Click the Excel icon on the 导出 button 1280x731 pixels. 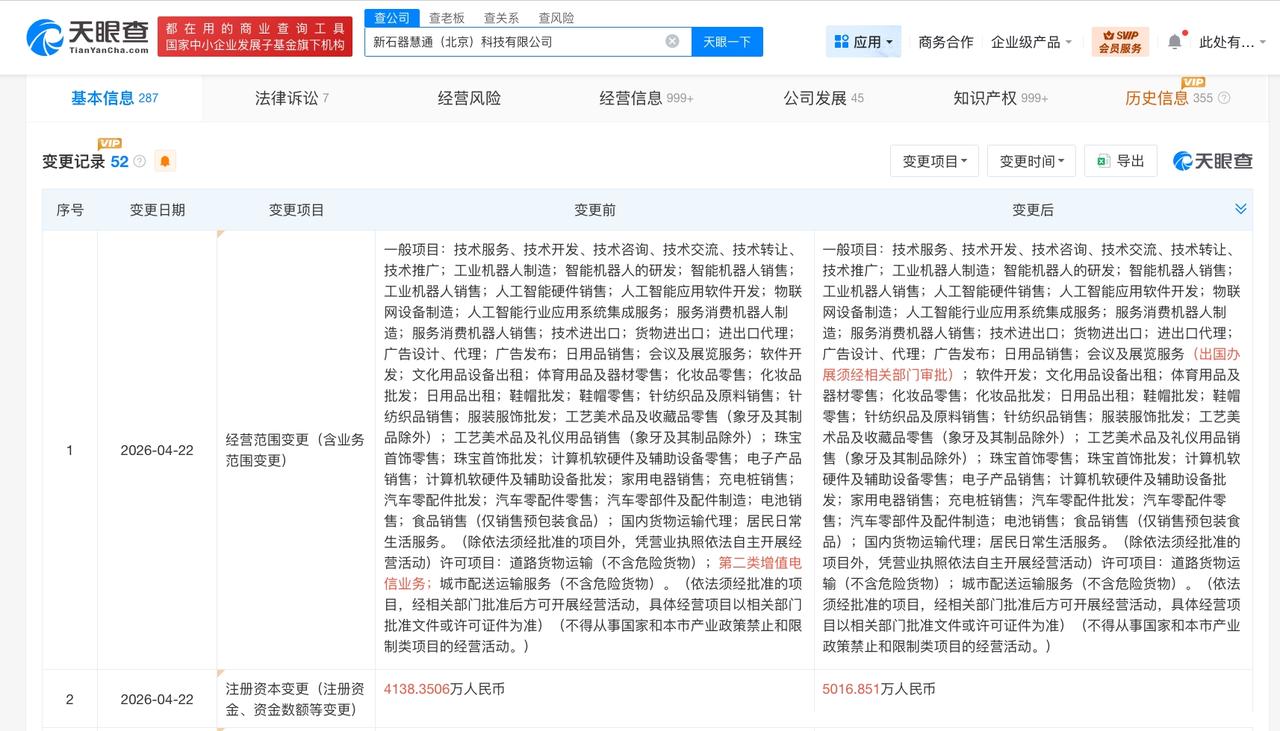point(1103,160)
